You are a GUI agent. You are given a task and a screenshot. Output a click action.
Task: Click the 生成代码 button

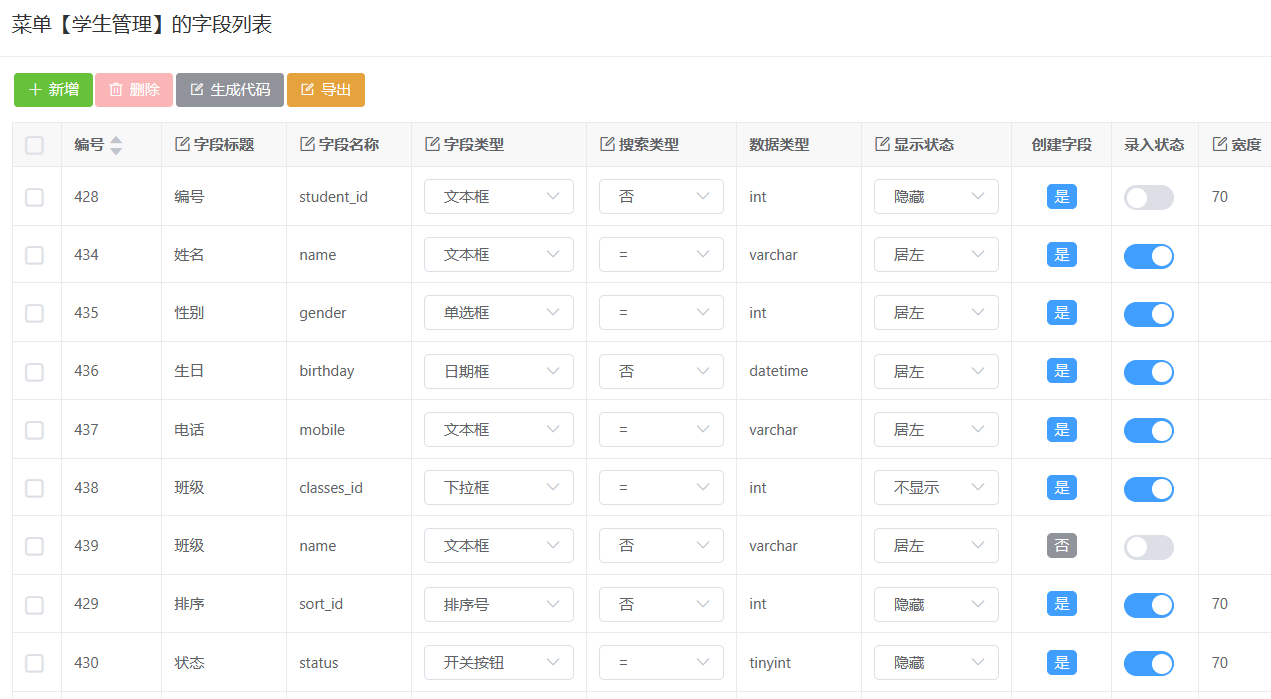coord(230,90)
